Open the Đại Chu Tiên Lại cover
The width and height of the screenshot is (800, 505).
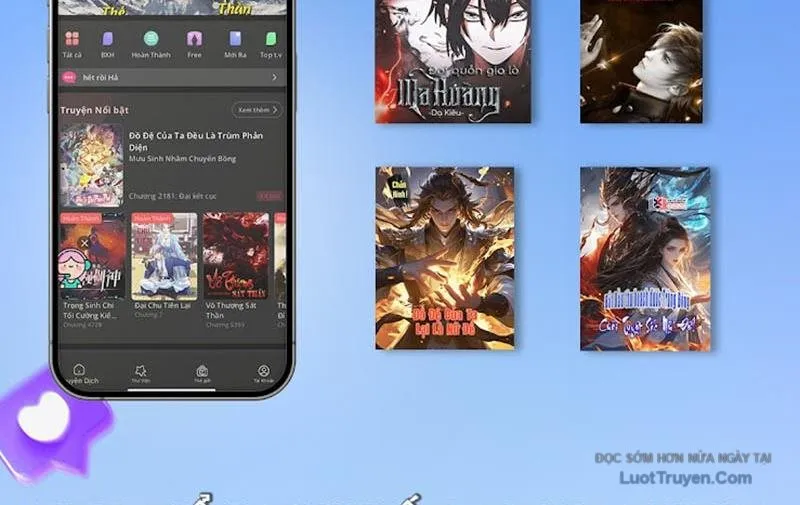pos(164,256)
